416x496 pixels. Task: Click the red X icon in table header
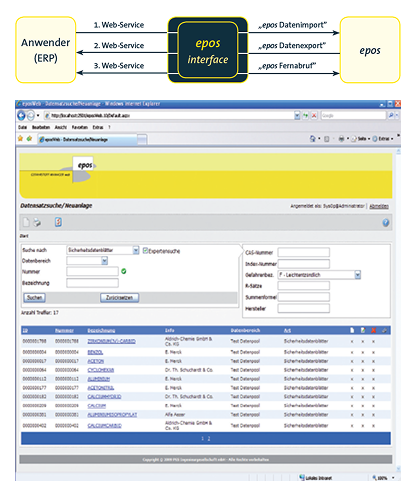(374, 330)
